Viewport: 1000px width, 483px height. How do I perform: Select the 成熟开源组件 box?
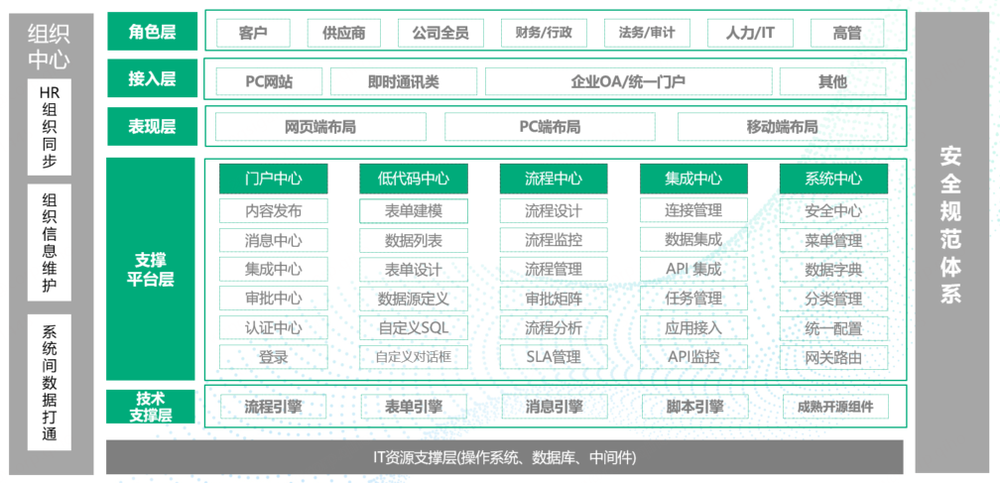click(x=835, y=406)
